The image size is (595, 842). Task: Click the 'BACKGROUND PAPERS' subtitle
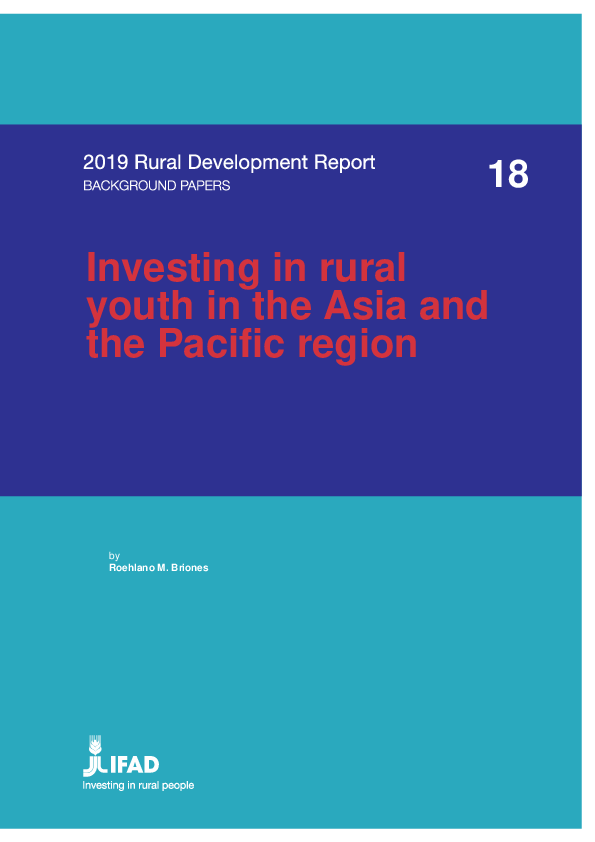pyautogui.click(x=156, y=186)
